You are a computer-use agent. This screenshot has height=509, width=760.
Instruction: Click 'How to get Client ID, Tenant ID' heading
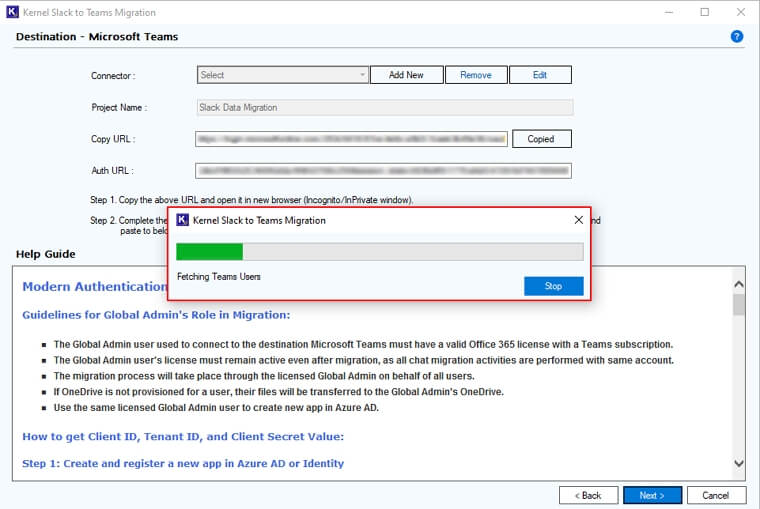click(183, 436)
